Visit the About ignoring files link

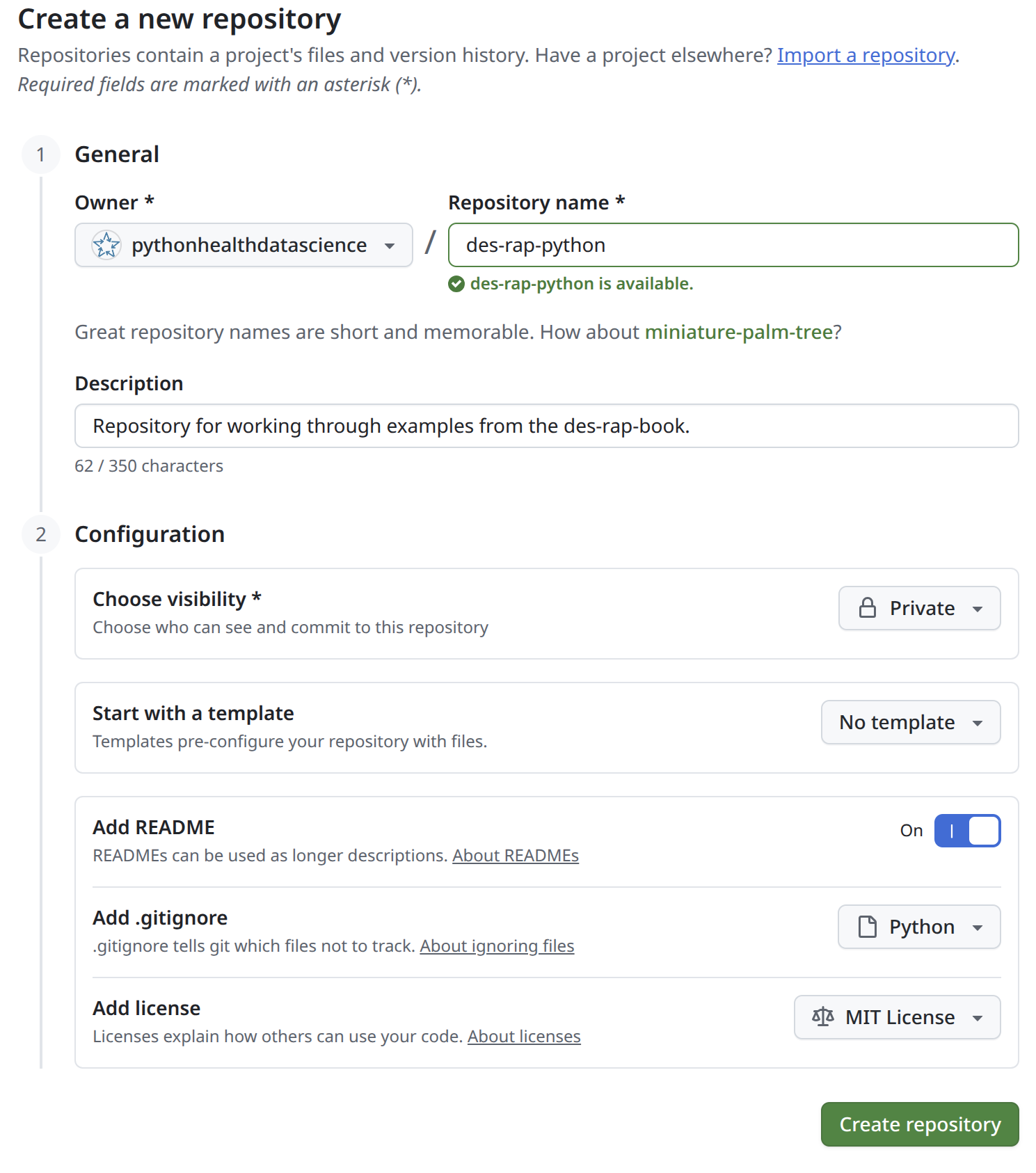tap(497, 946)
